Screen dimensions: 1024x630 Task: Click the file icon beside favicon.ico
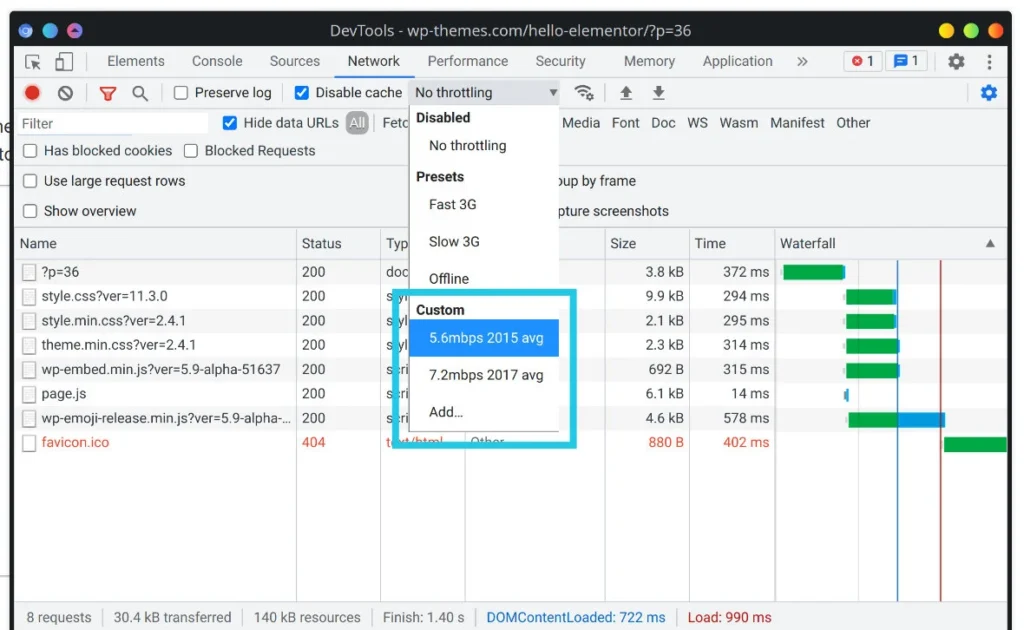coord(29,443)
